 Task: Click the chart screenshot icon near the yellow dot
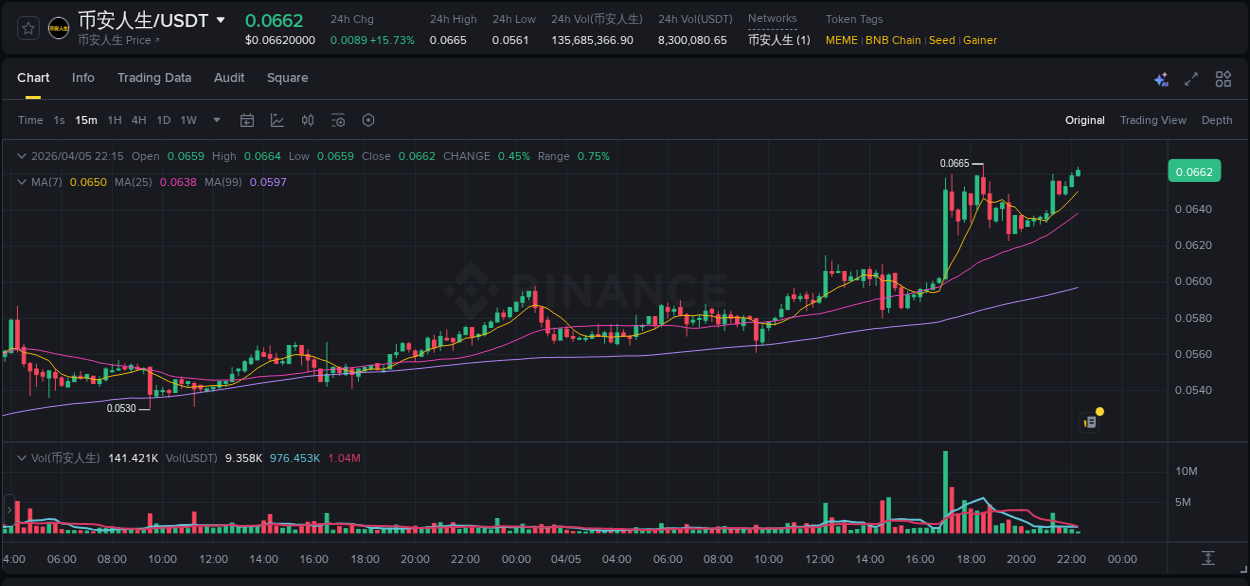1089,421
